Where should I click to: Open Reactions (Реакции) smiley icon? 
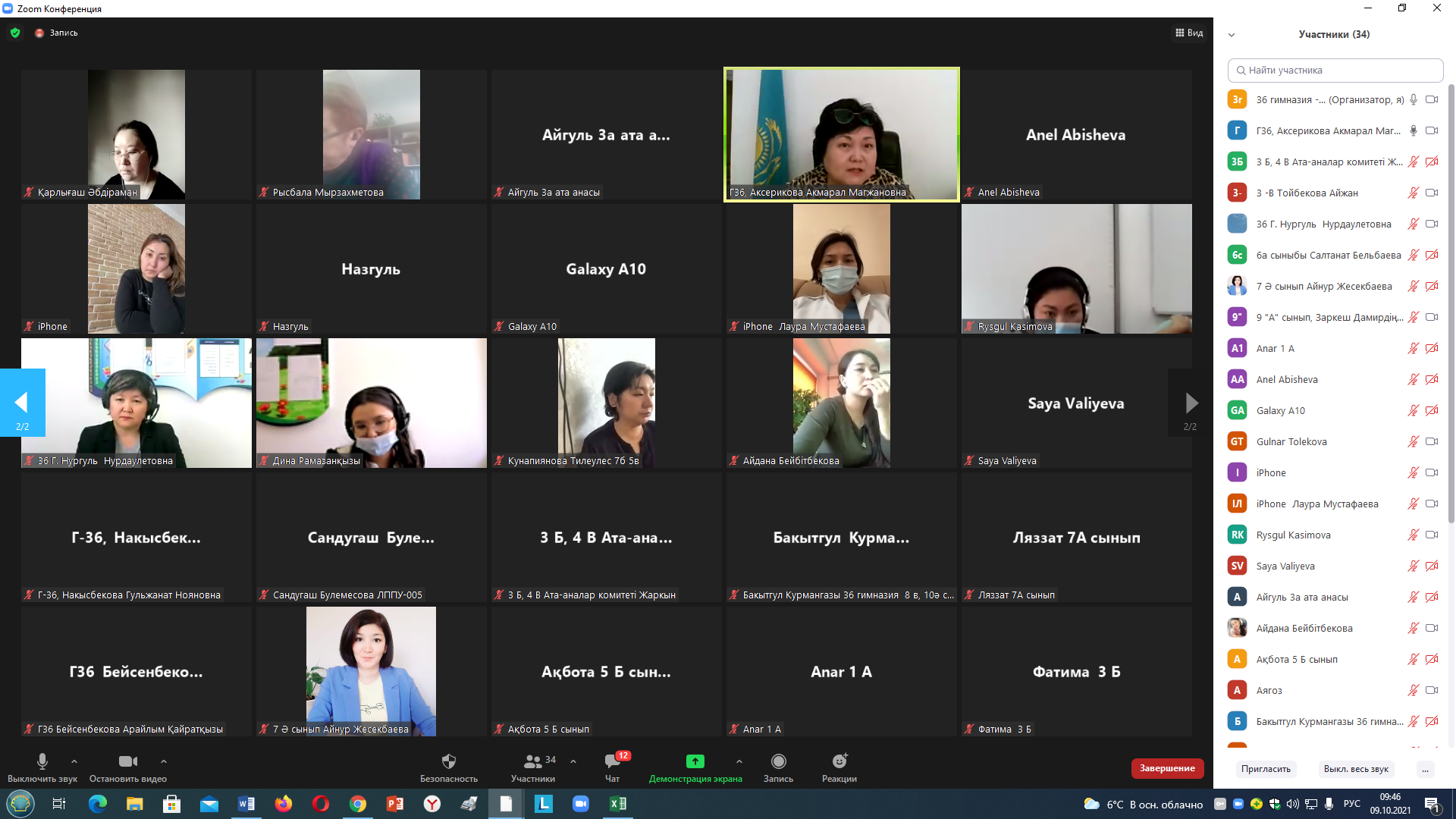pos(839,761)
